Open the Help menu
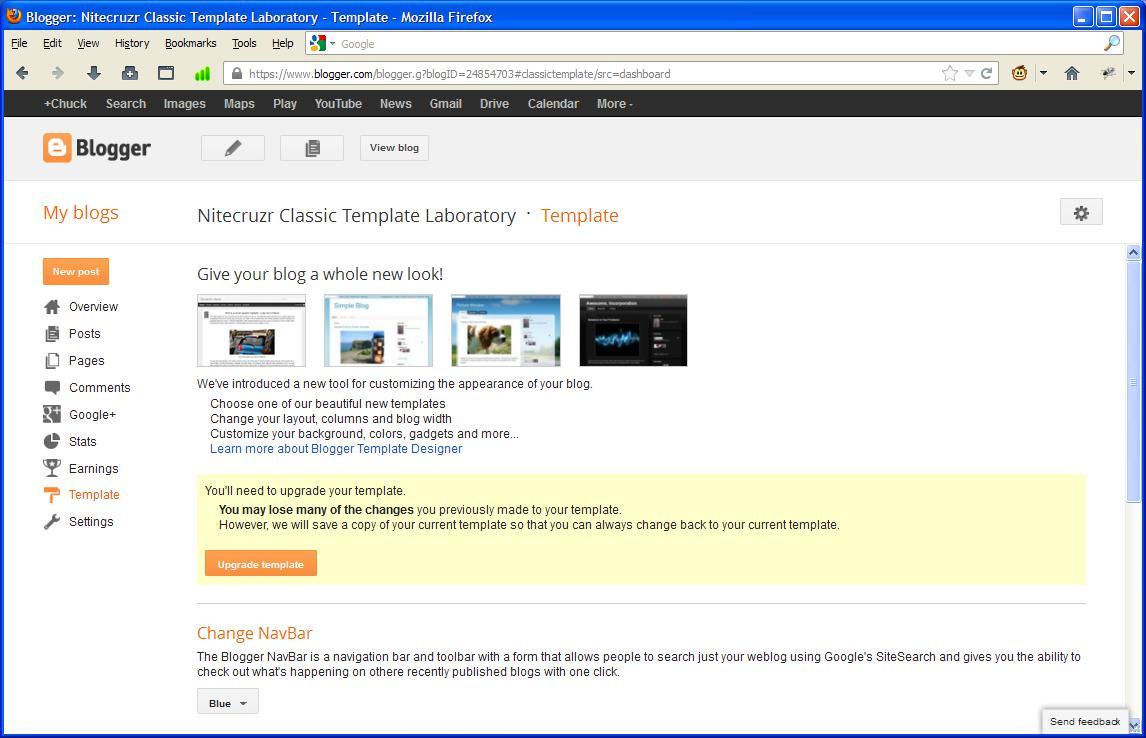Screen dimensions: 1146x738 point(283,43)
